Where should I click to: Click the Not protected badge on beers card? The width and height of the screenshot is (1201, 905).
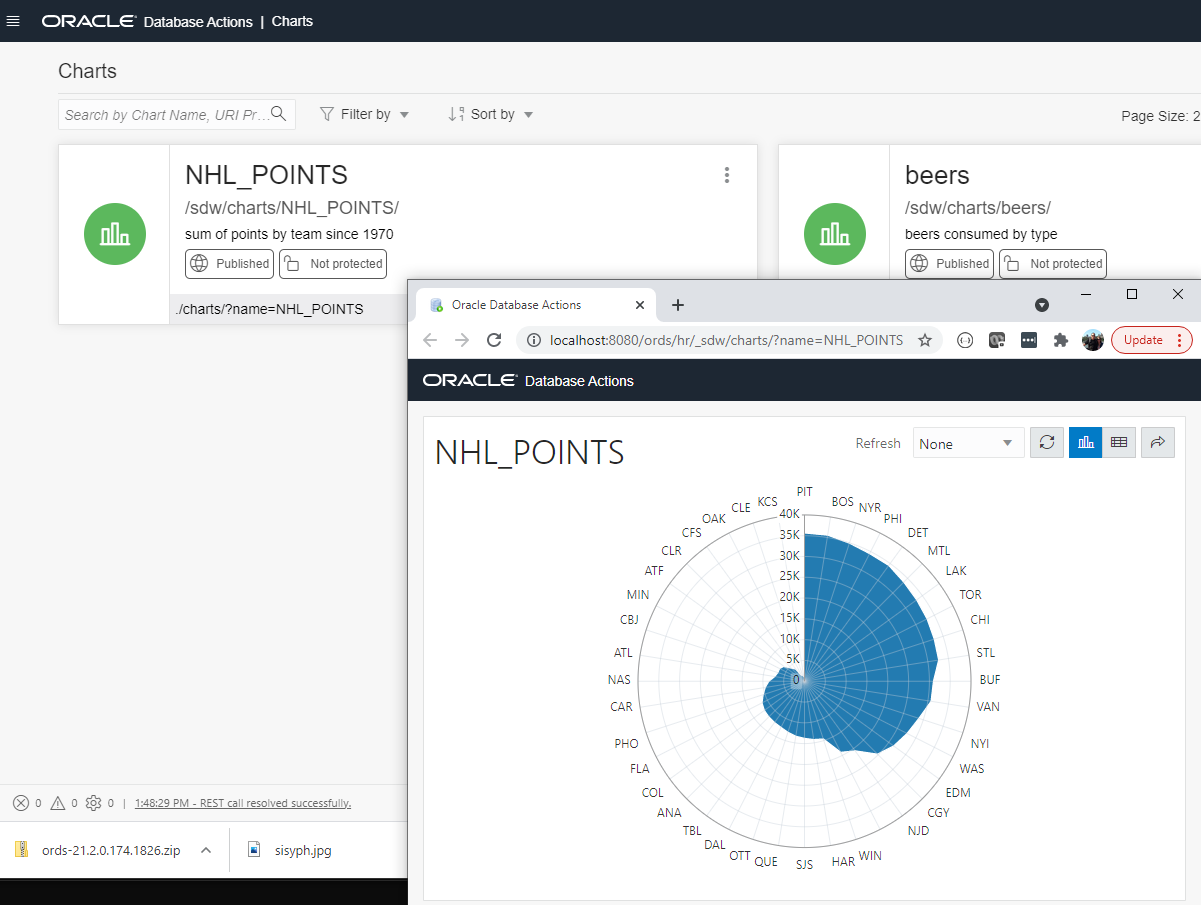point(1053,264)
